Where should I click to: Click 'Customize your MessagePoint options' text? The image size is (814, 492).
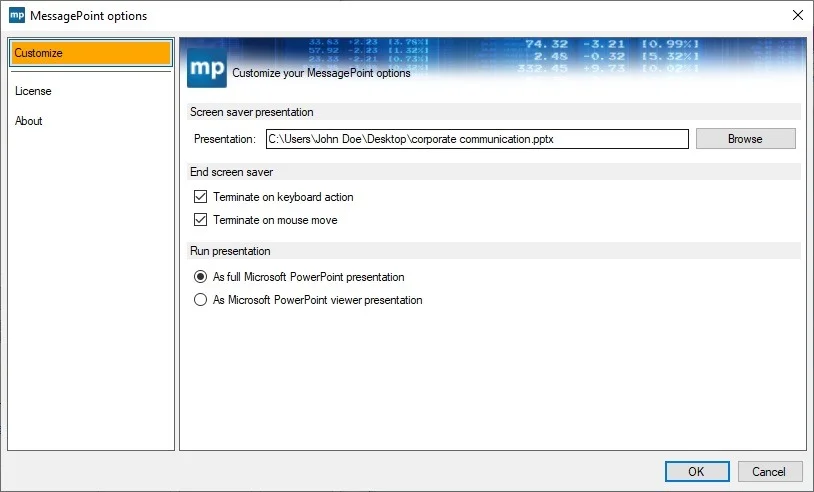(321, 73)
